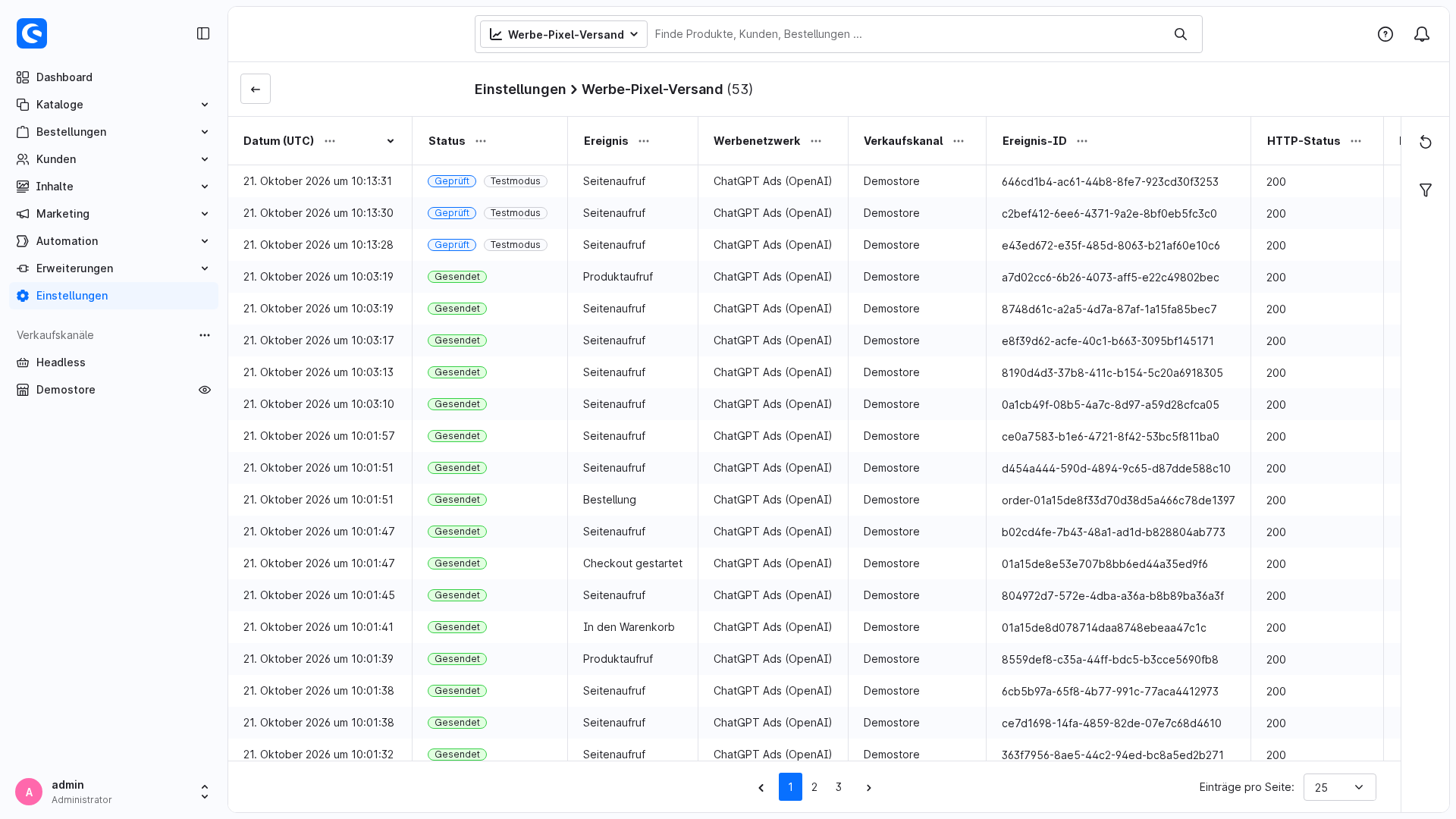Open Datum (UTC) column options menu
This screenshot has width=1456, height=819.
click(330, 141)
